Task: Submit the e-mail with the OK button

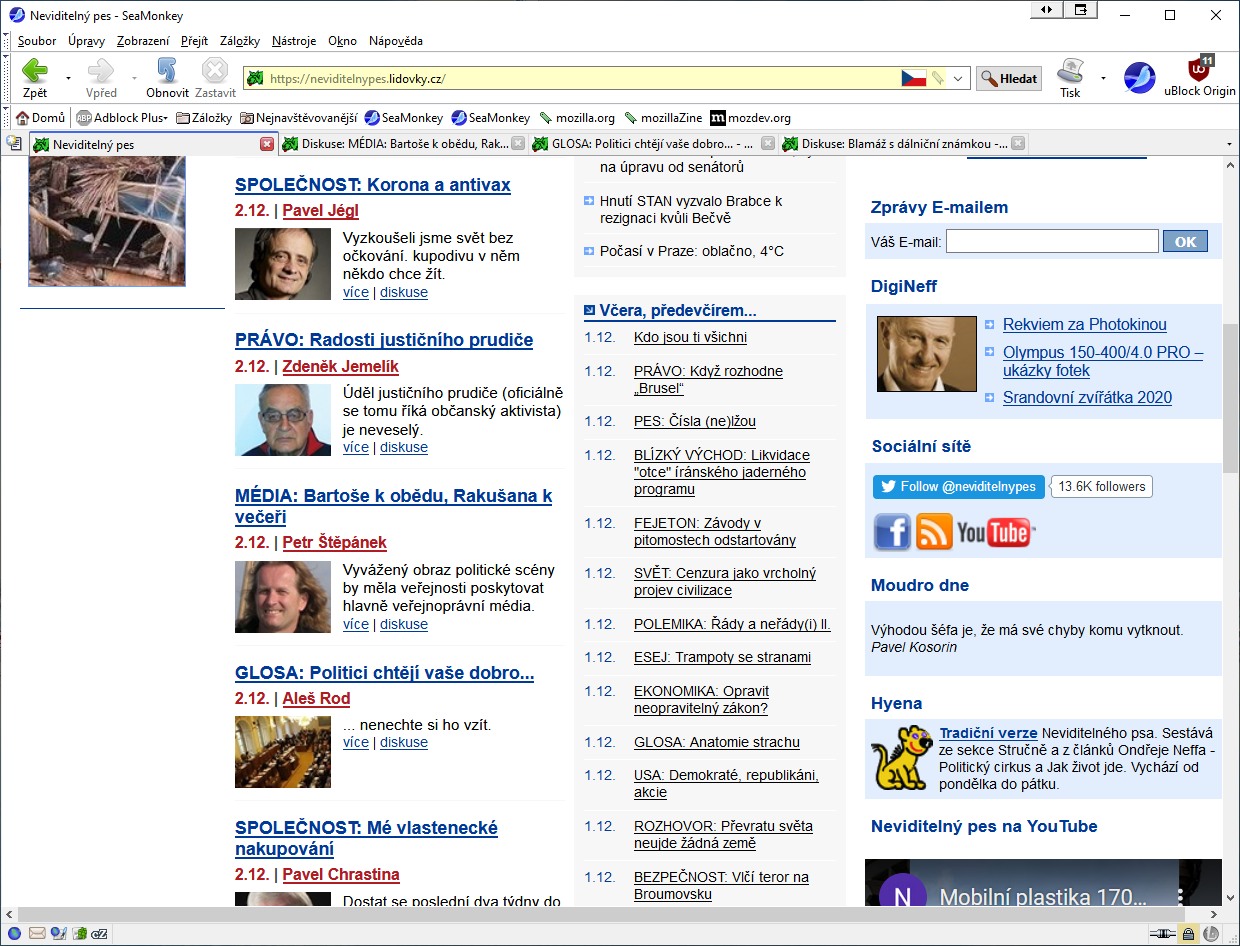Action: coord(1185,241)
